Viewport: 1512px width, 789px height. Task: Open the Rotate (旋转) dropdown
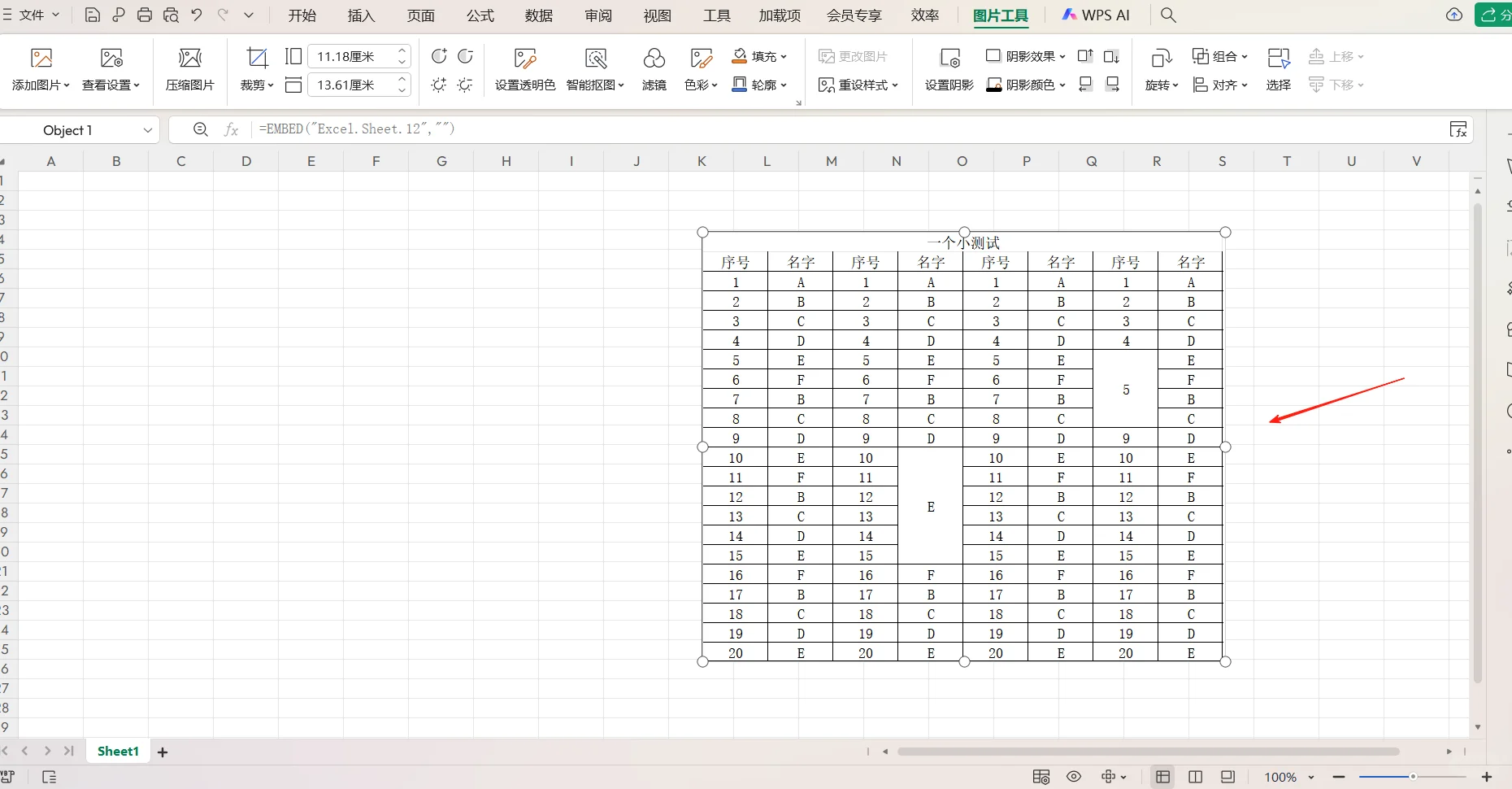1162,85
